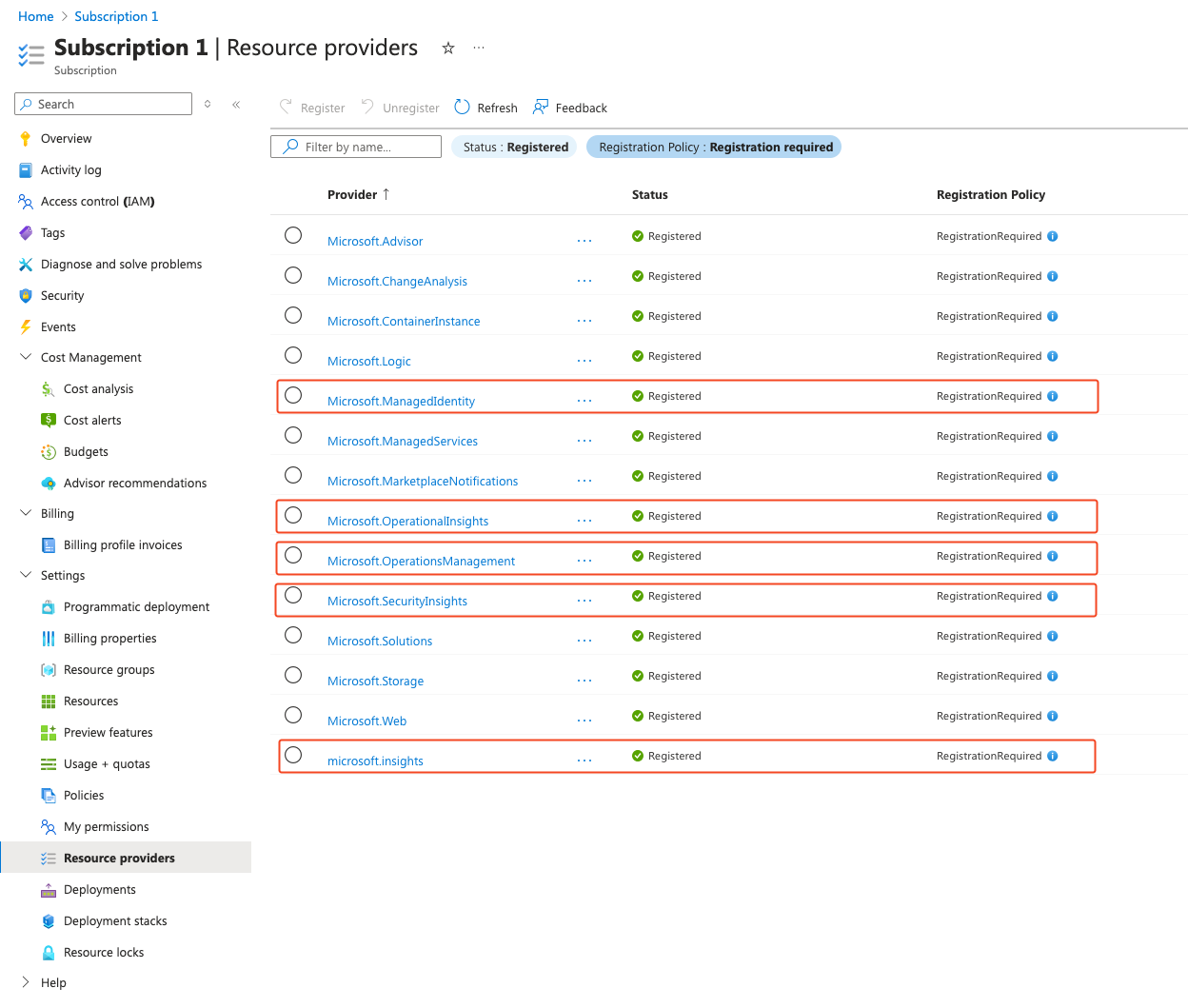Click the Policies icon
The width and height of the screenshot is (1188, 1008).
click(49, 796)
